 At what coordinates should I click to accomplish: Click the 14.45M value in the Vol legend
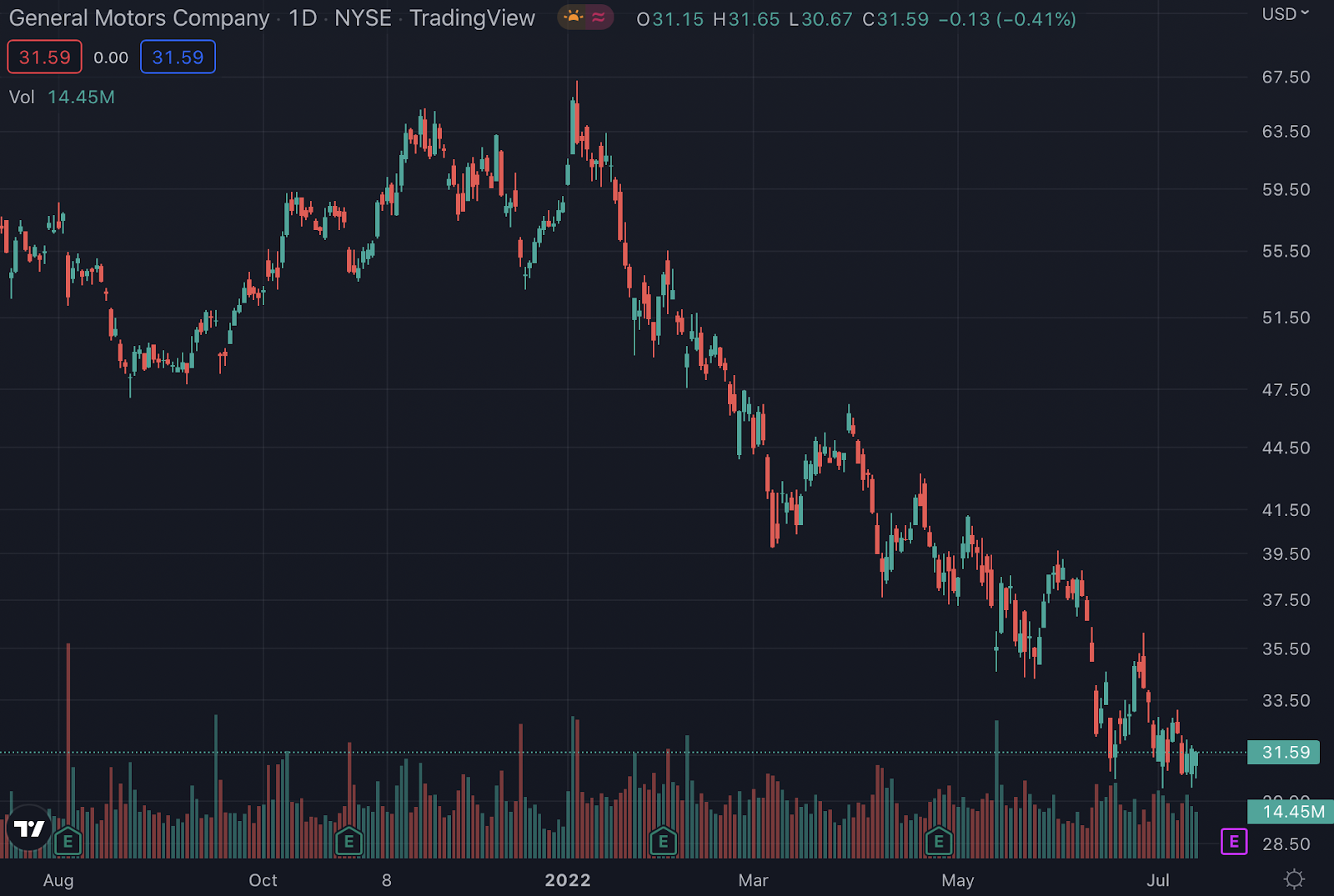click(x=81, y=97)
